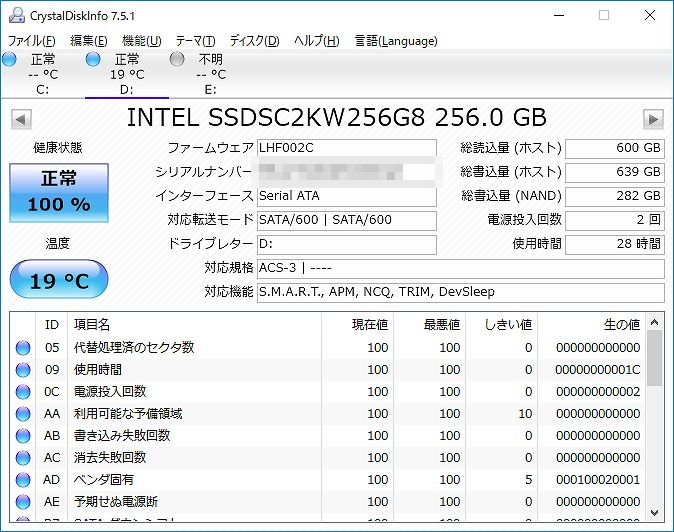Go to next disk with right arrow
The width and height of the screenshot is (674, 532).
[x=653, y=119]
